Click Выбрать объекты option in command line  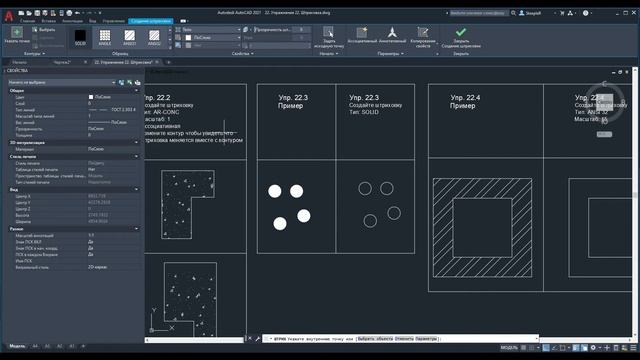point(375,339)
